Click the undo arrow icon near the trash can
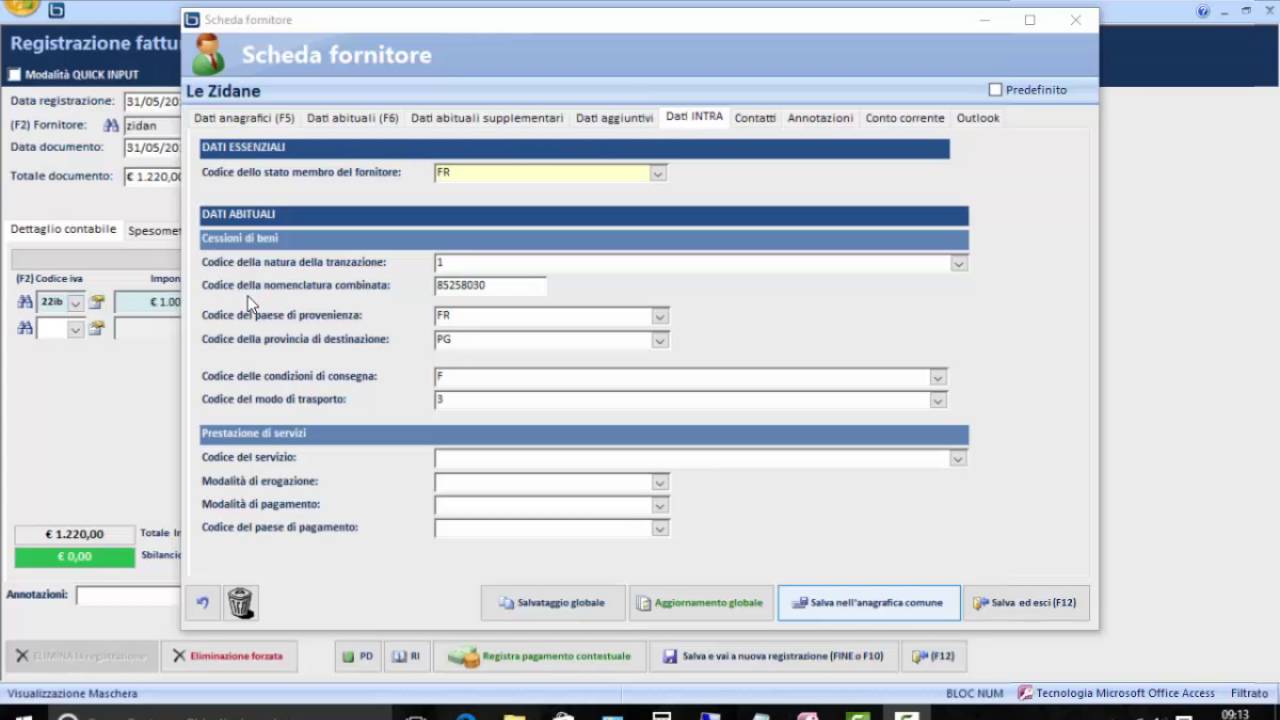The image size is (1280, 720). [x=202, y=602]
